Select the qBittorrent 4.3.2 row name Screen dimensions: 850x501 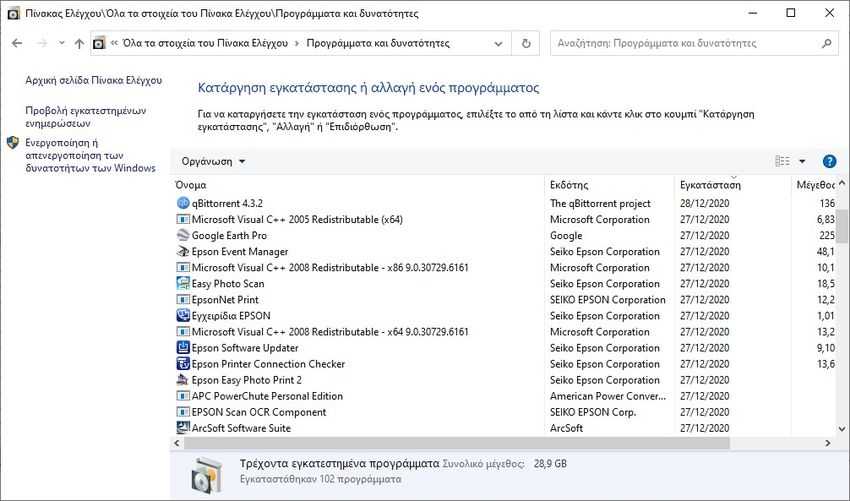pos(227,203)
